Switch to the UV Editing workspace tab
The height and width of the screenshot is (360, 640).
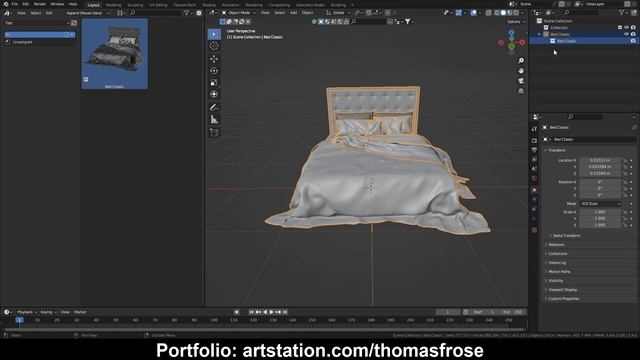158,5
